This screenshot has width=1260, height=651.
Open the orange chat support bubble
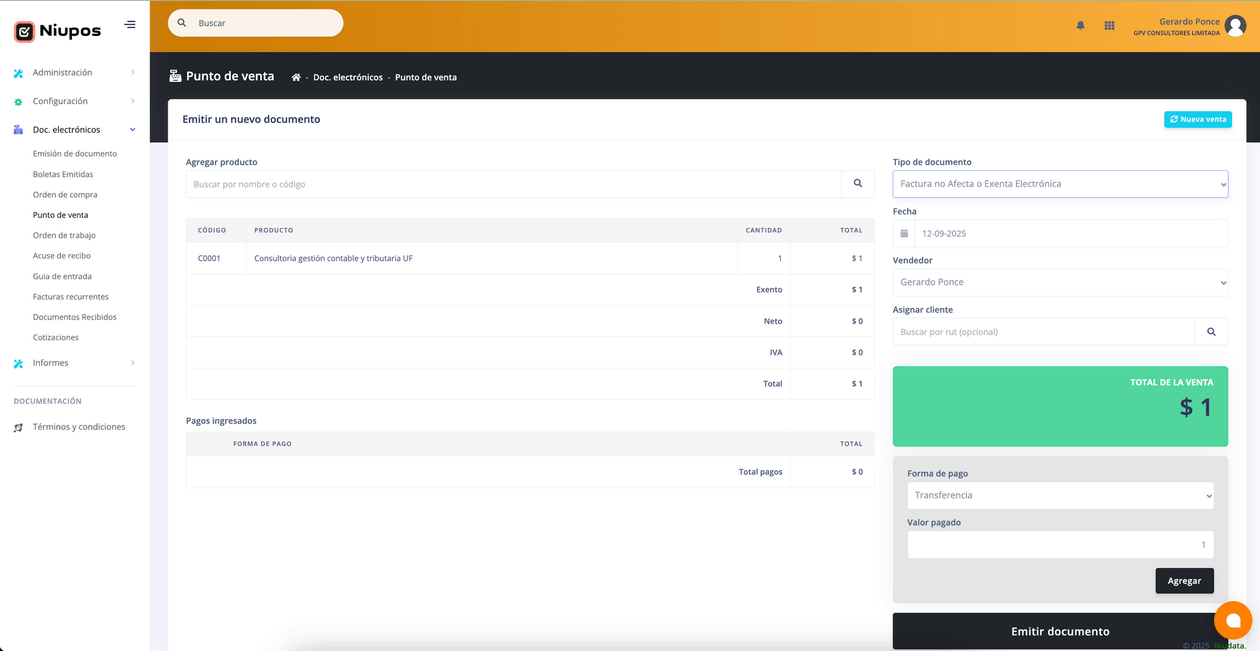coord(1233,621)
